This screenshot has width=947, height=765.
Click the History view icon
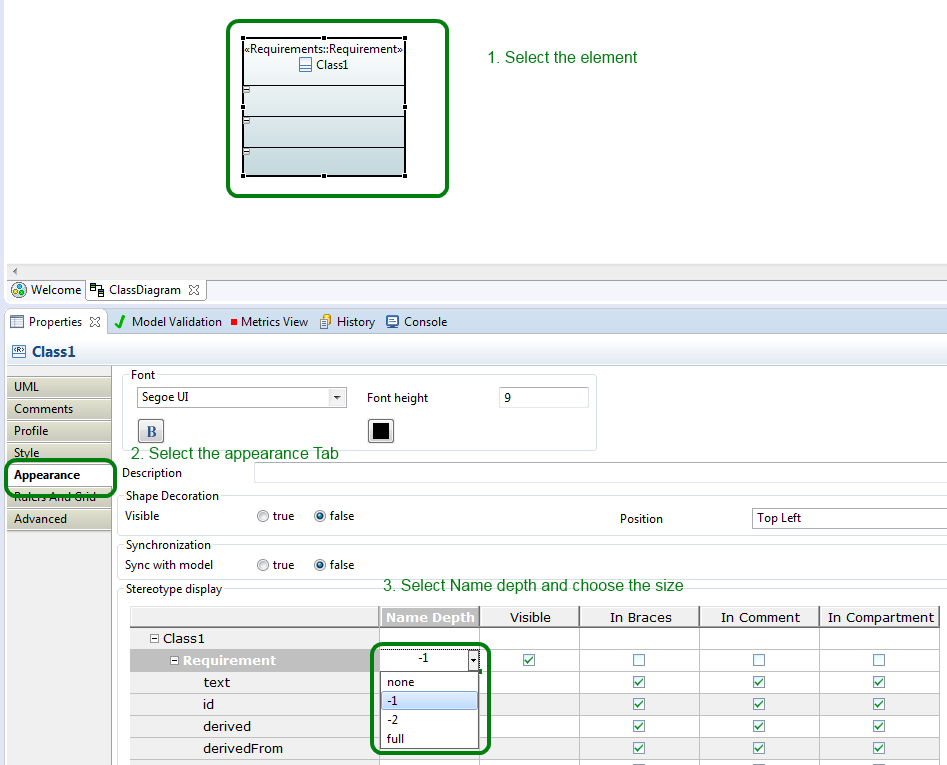[325, 322]
